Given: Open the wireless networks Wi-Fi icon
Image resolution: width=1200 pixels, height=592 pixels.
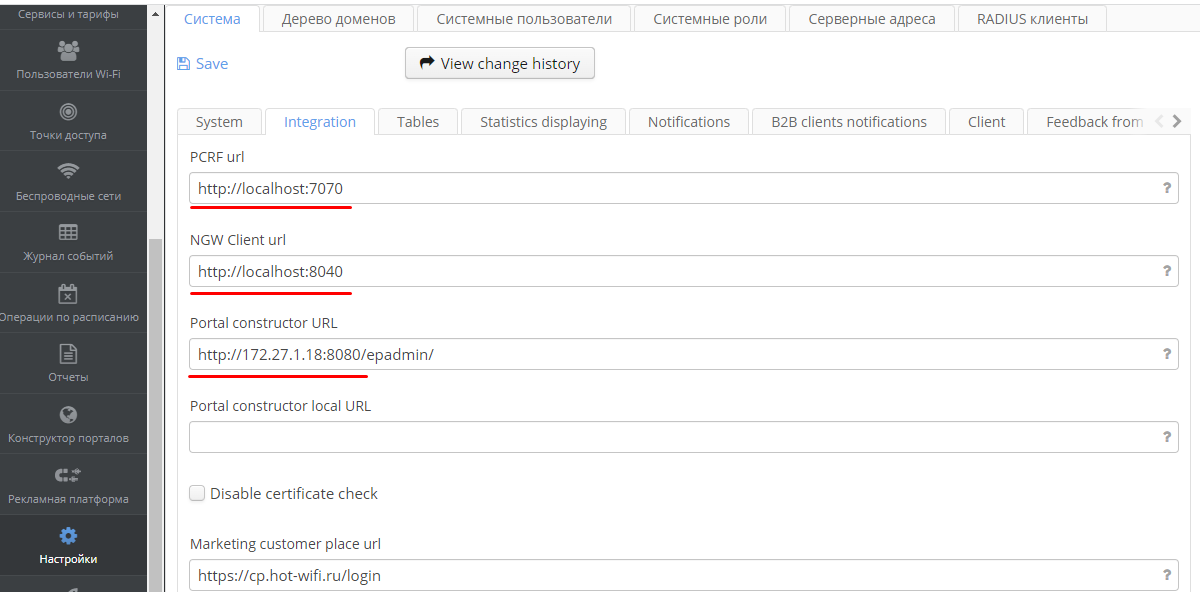Looking at the screenshot, I should pyautogui.click(x=68, y=171).
